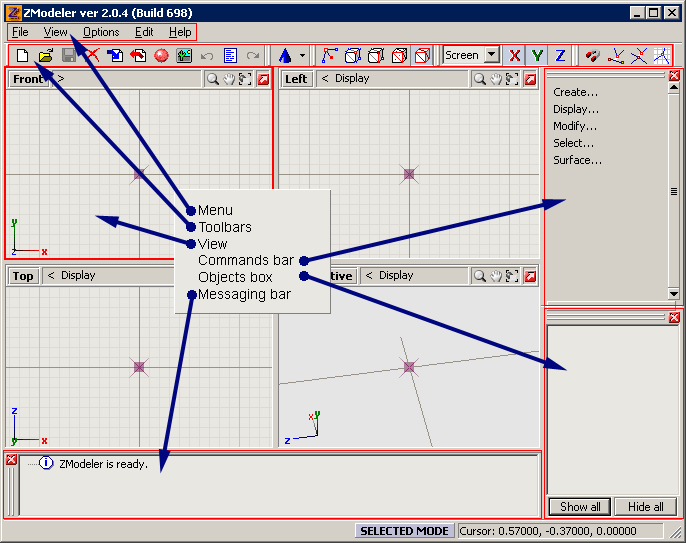Click the crossed-lines snap icon
Screen dimensions: 686x543
click(x=639, y=56)
